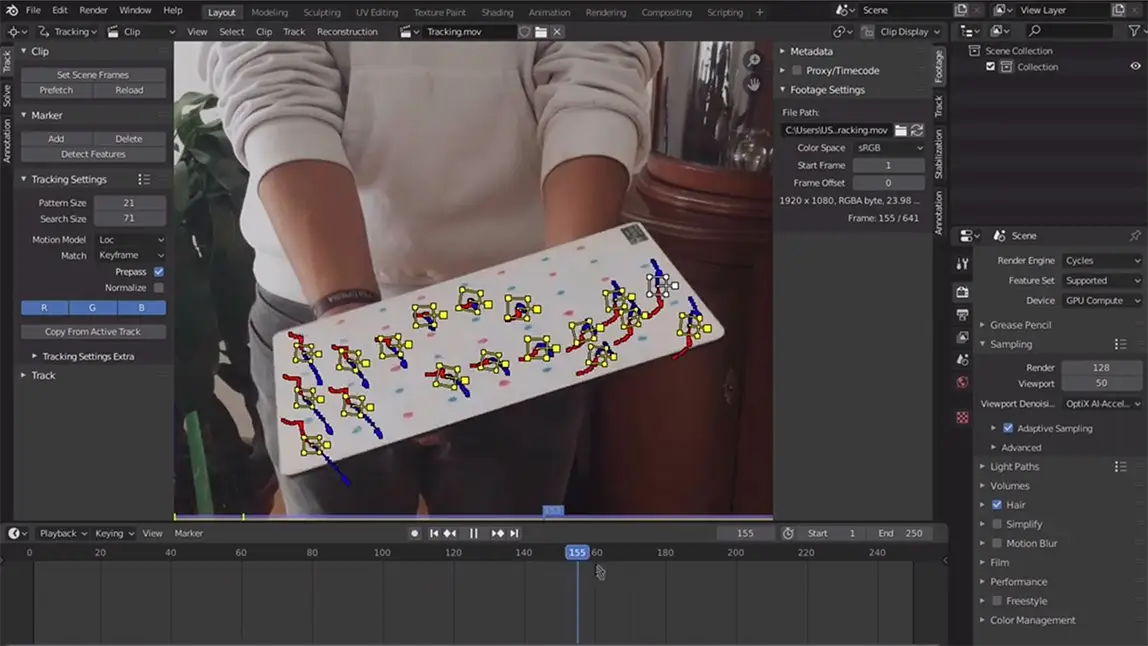Open the Tracking Settings presets list icon

click(144, 180)
